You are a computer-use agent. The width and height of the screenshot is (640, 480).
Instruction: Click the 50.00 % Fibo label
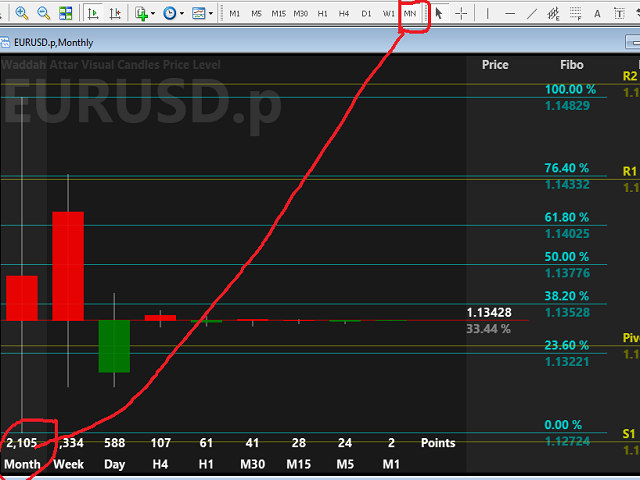coord(567,256)
